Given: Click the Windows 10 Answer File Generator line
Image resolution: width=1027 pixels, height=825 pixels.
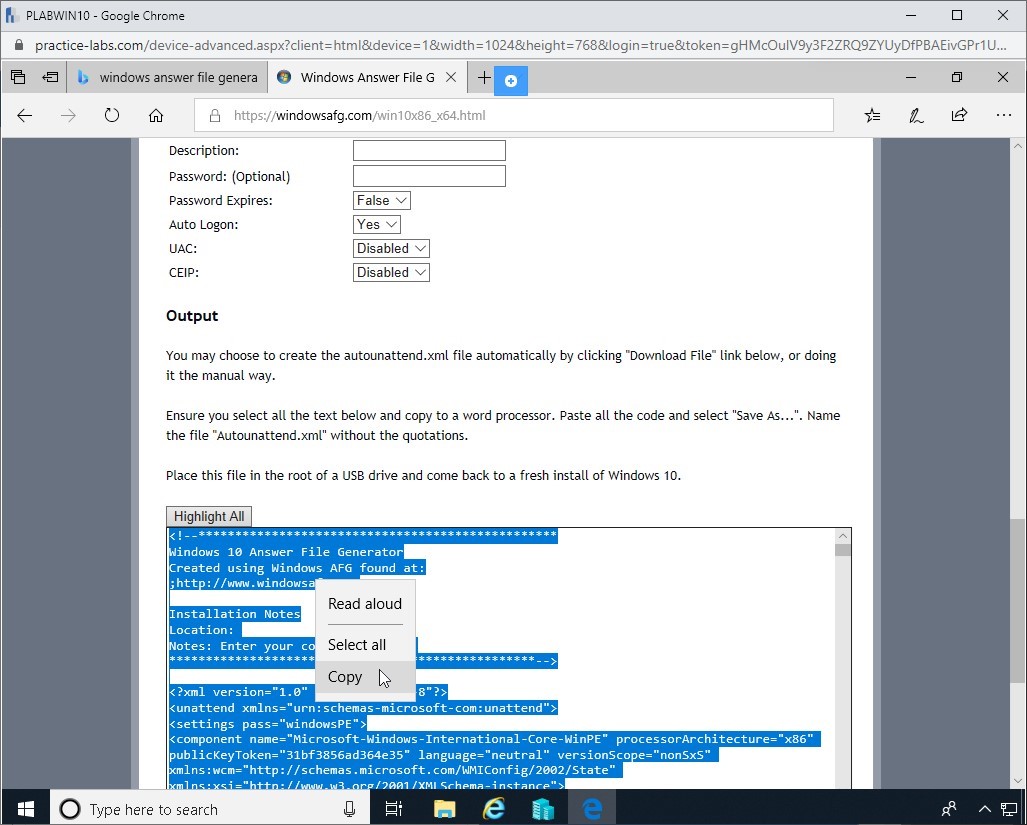Looking at the screenshot, I should [286, 552].
